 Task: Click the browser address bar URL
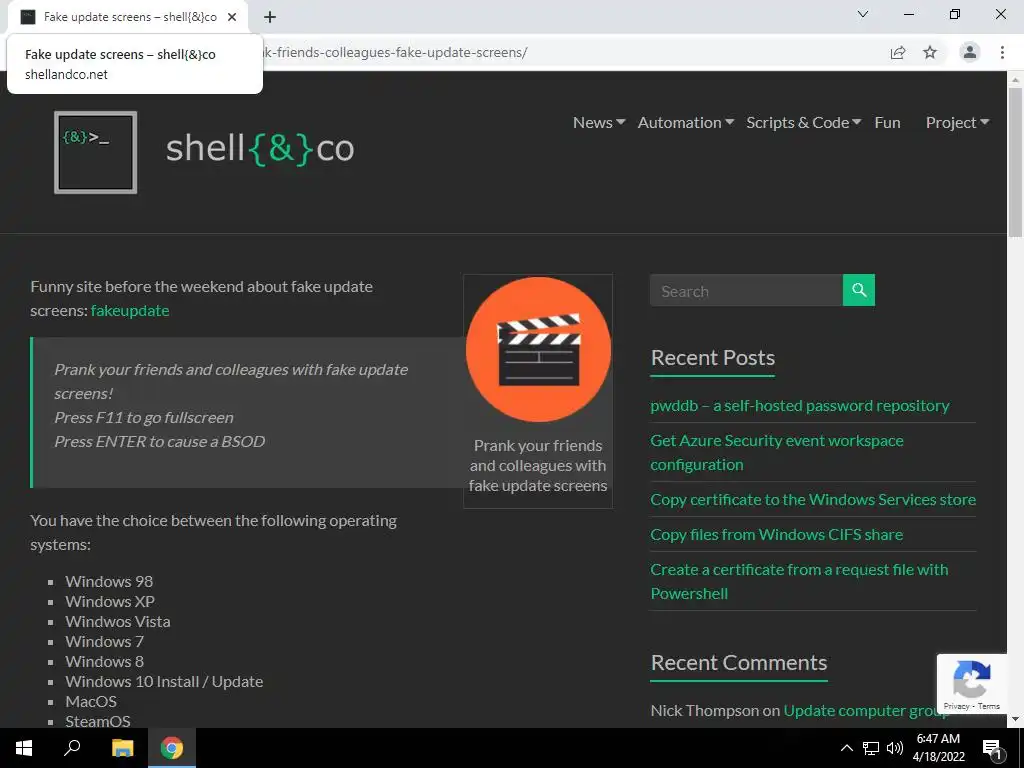395,52
